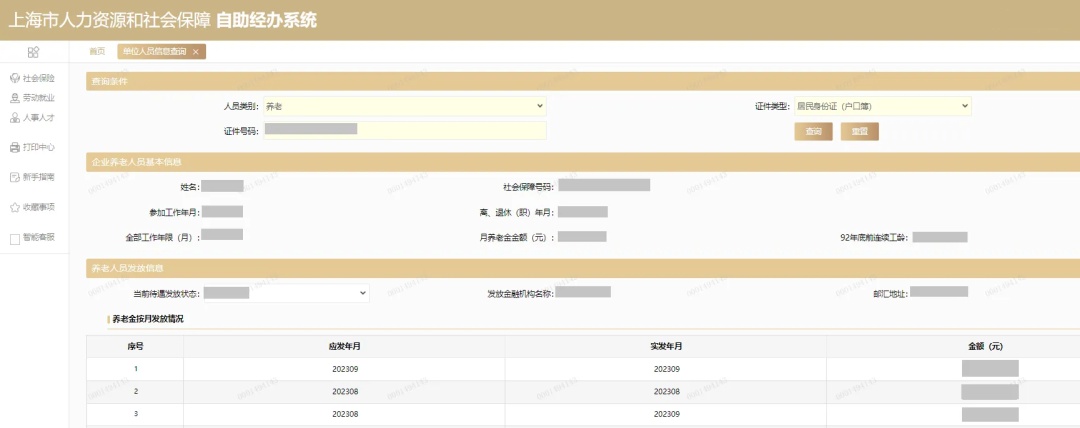
Task: Open the 人员类别 dropdown
Action: [x=405, y=106]
